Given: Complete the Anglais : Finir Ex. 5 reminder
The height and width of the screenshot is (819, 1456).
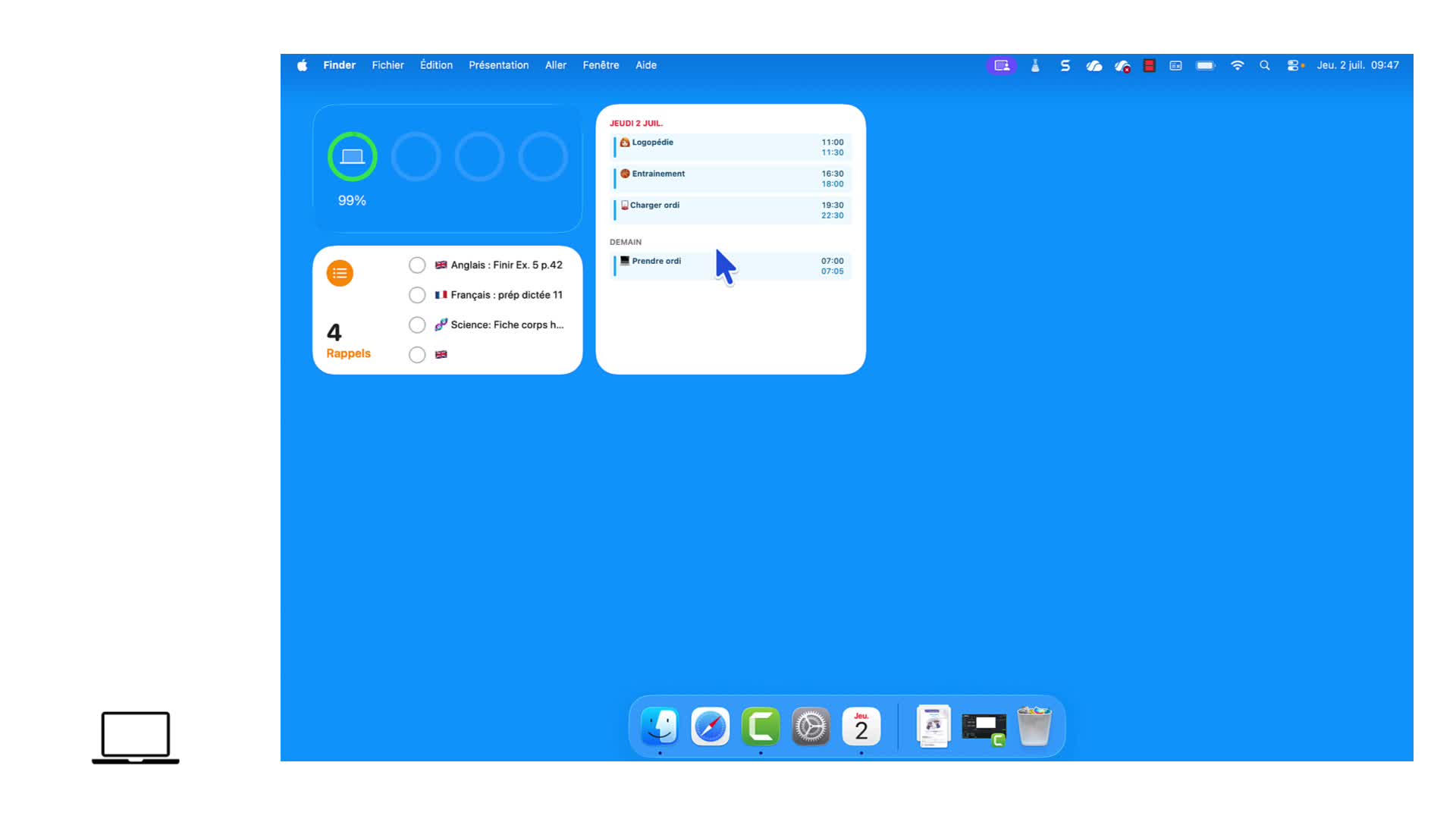Looking at the screenshot, I should pyautogui.click(x=417, y=265).
